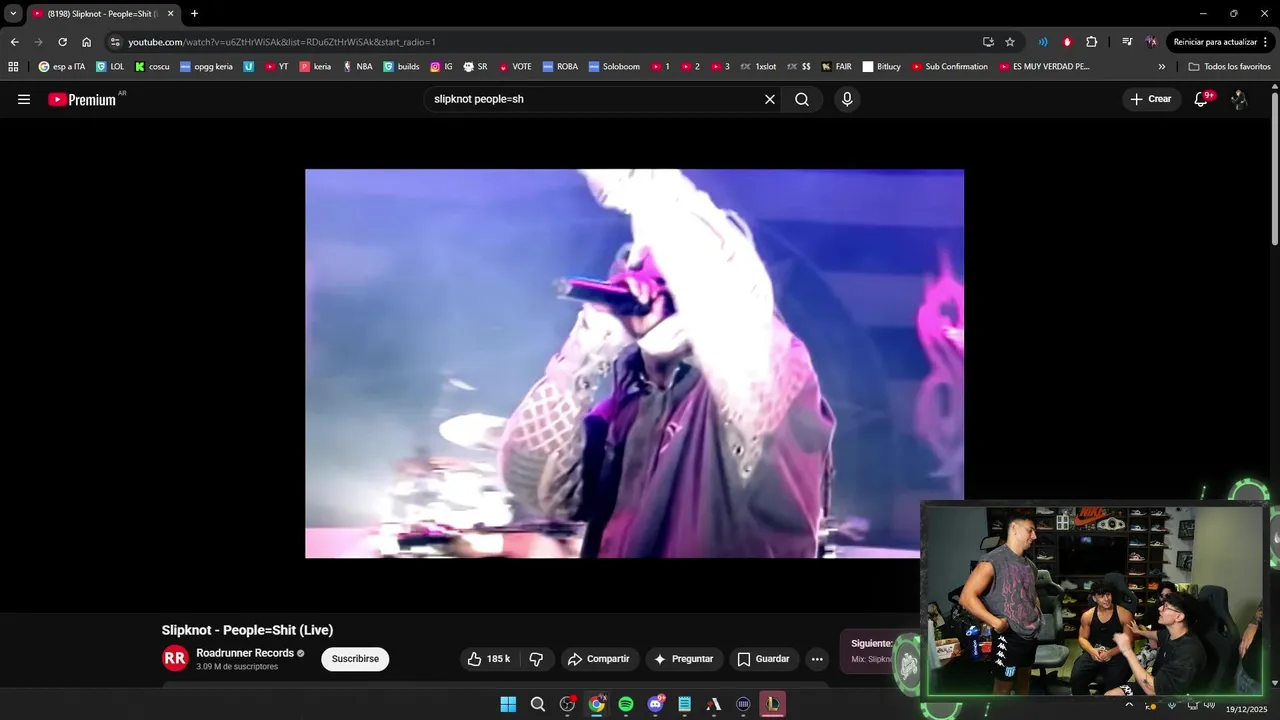Screen dimensions: 1280x720
Task: Open Notepad app in taskbar
Action: (685, 704)
